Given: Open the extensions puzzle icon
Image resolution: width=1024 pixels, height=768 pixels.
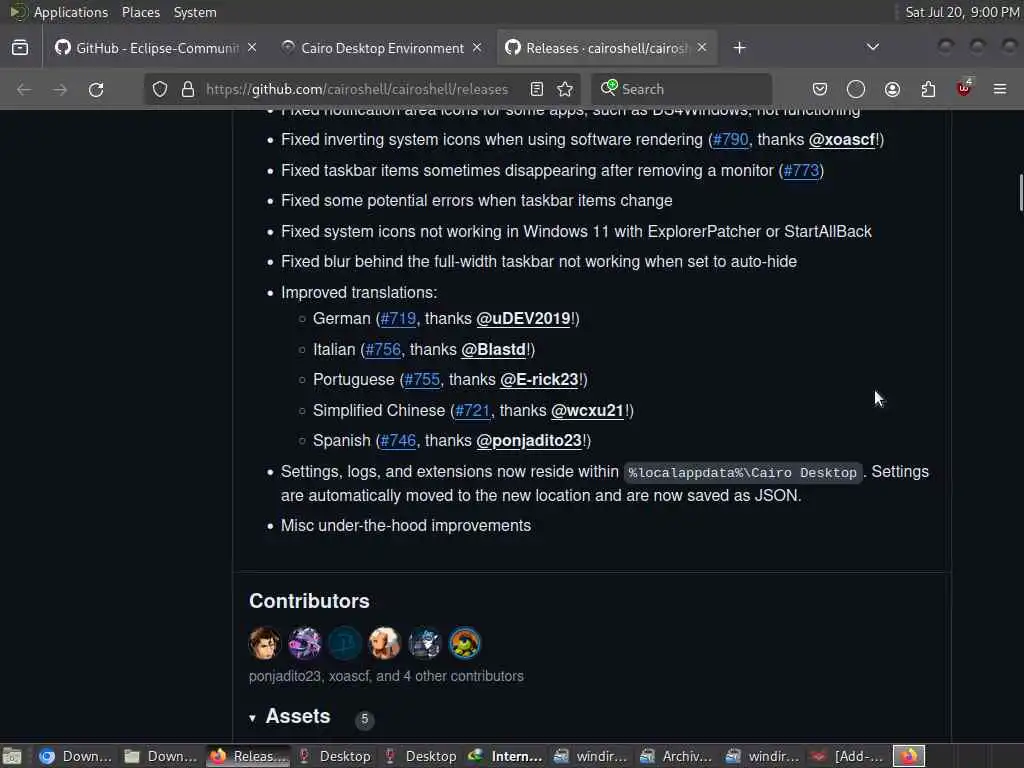Looking at the screenshot, I should [928, 89].
